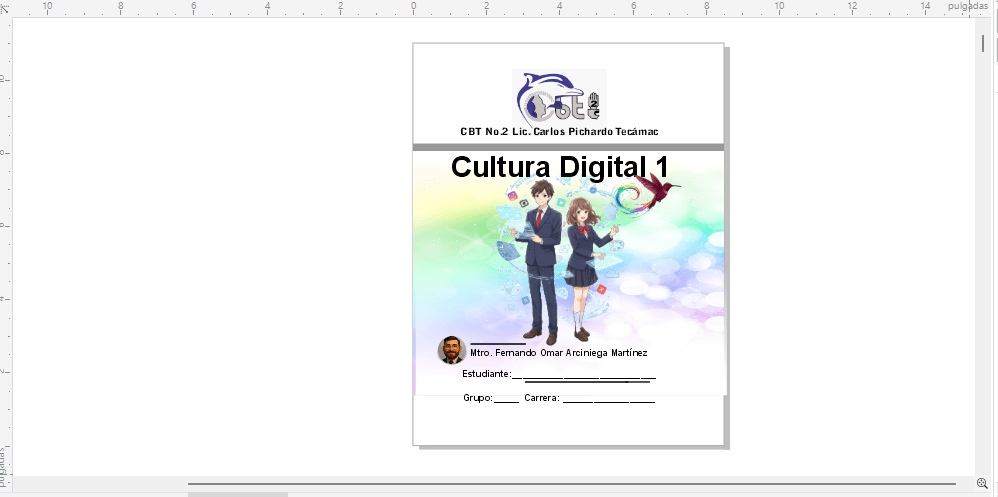The height and width of the screenshot is (497, 998).
Task: Click the 'pulgadas' unit label on ruler
Action: 967,6
